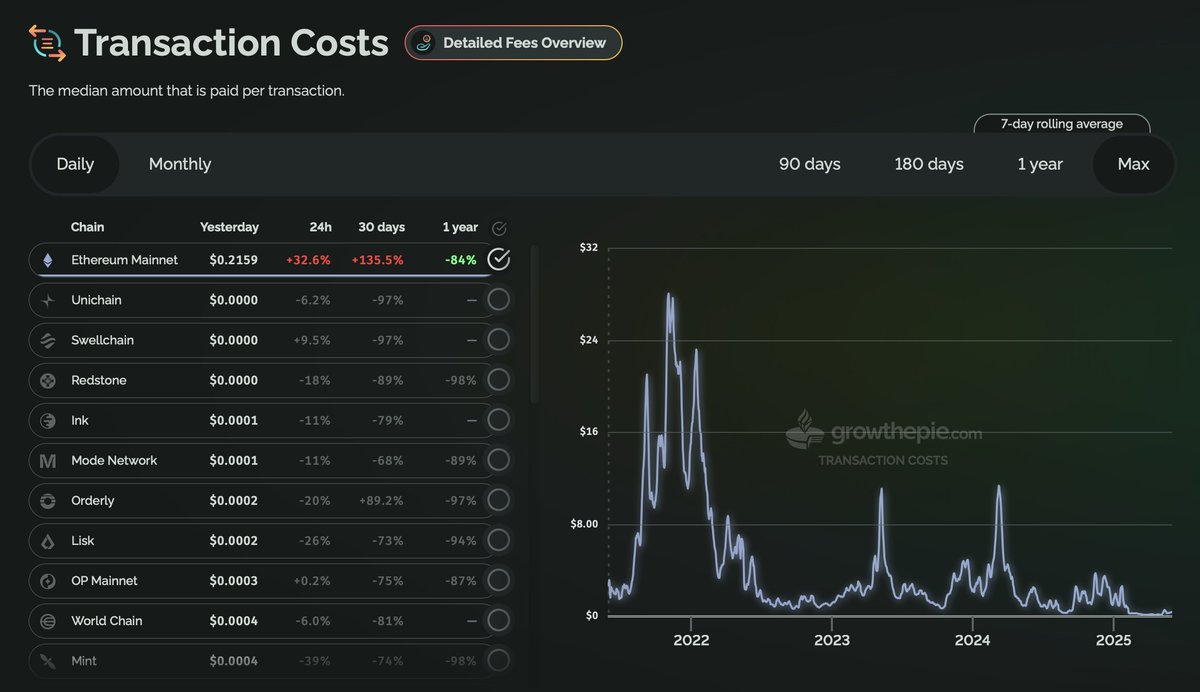Image resolution: width=1200 pixels, height=692 pixels.
Task: Click the Unichain chain logo
Action: [x=47, y=300]
